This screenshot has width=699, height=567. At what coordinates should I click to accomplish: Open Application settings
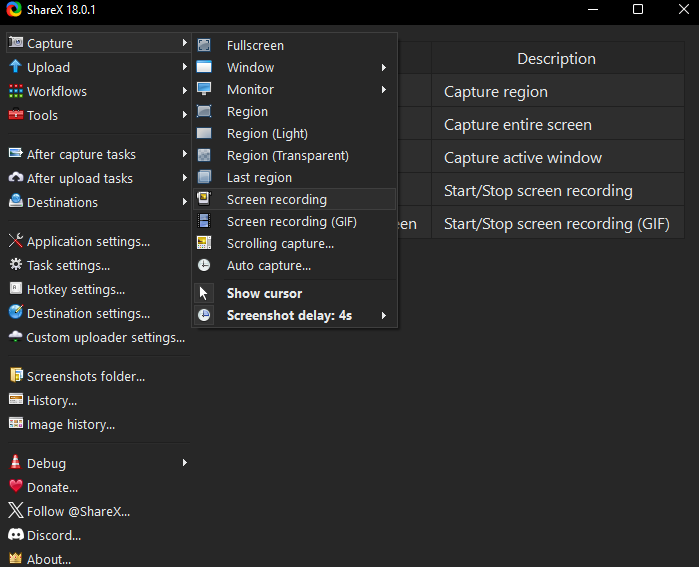[88, 241]
